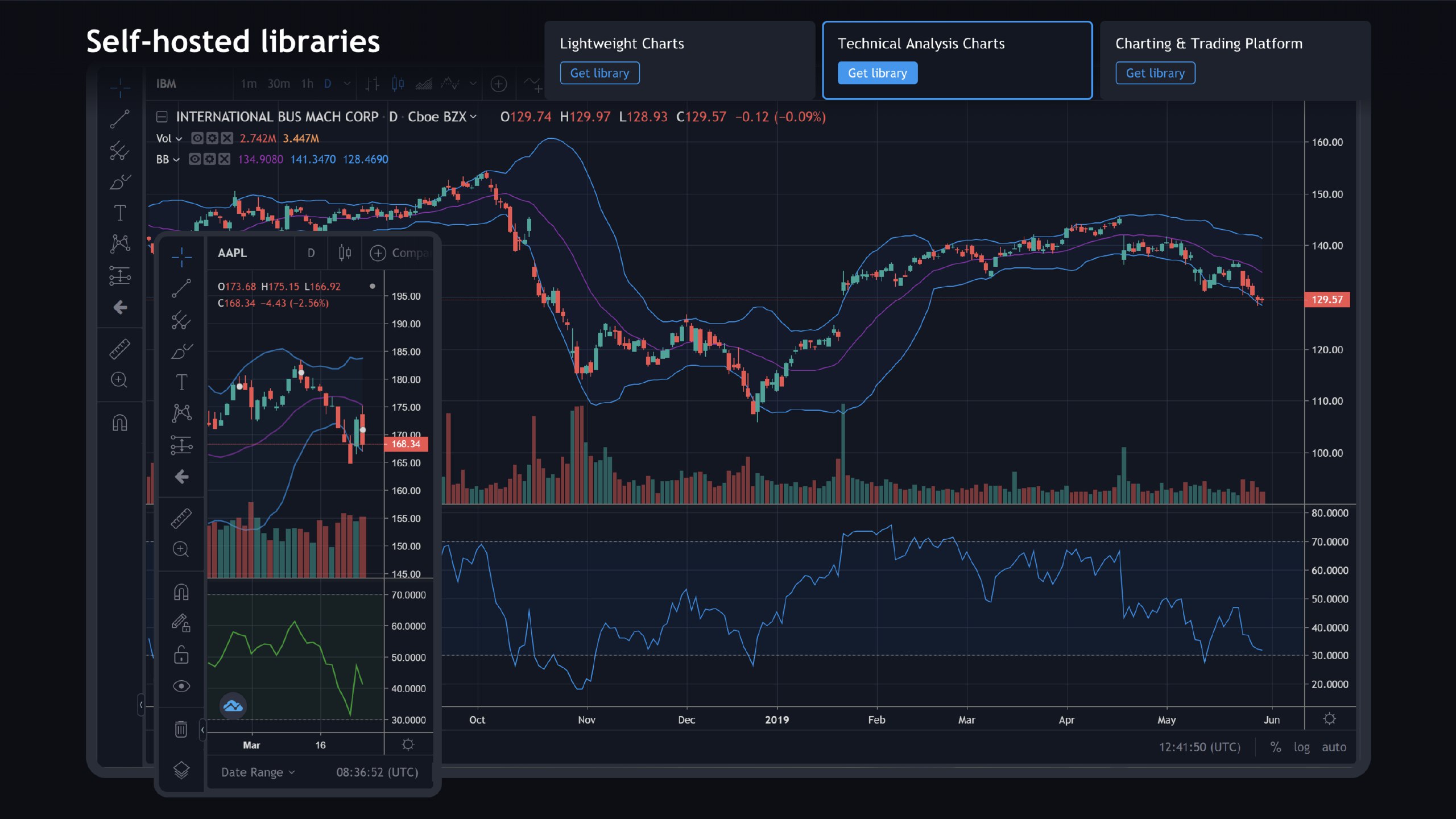The height and width of the screenshot is (819, 1456).
Task: Open indicators icon in IBM top toolbar
Action: click(x=533, y=85)
